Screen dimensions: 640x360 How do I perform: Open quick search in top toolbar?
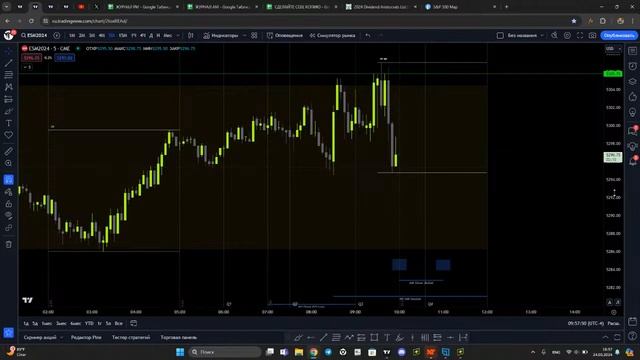coord(554,36)
